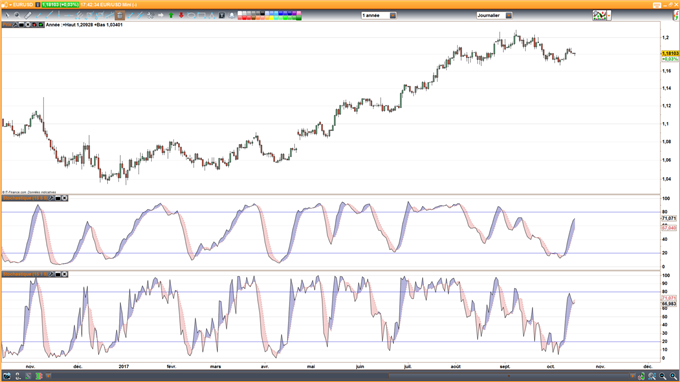Click the traffic-light icon at right edge
This screenshot has height=382, width=680.
coord(676,16)
